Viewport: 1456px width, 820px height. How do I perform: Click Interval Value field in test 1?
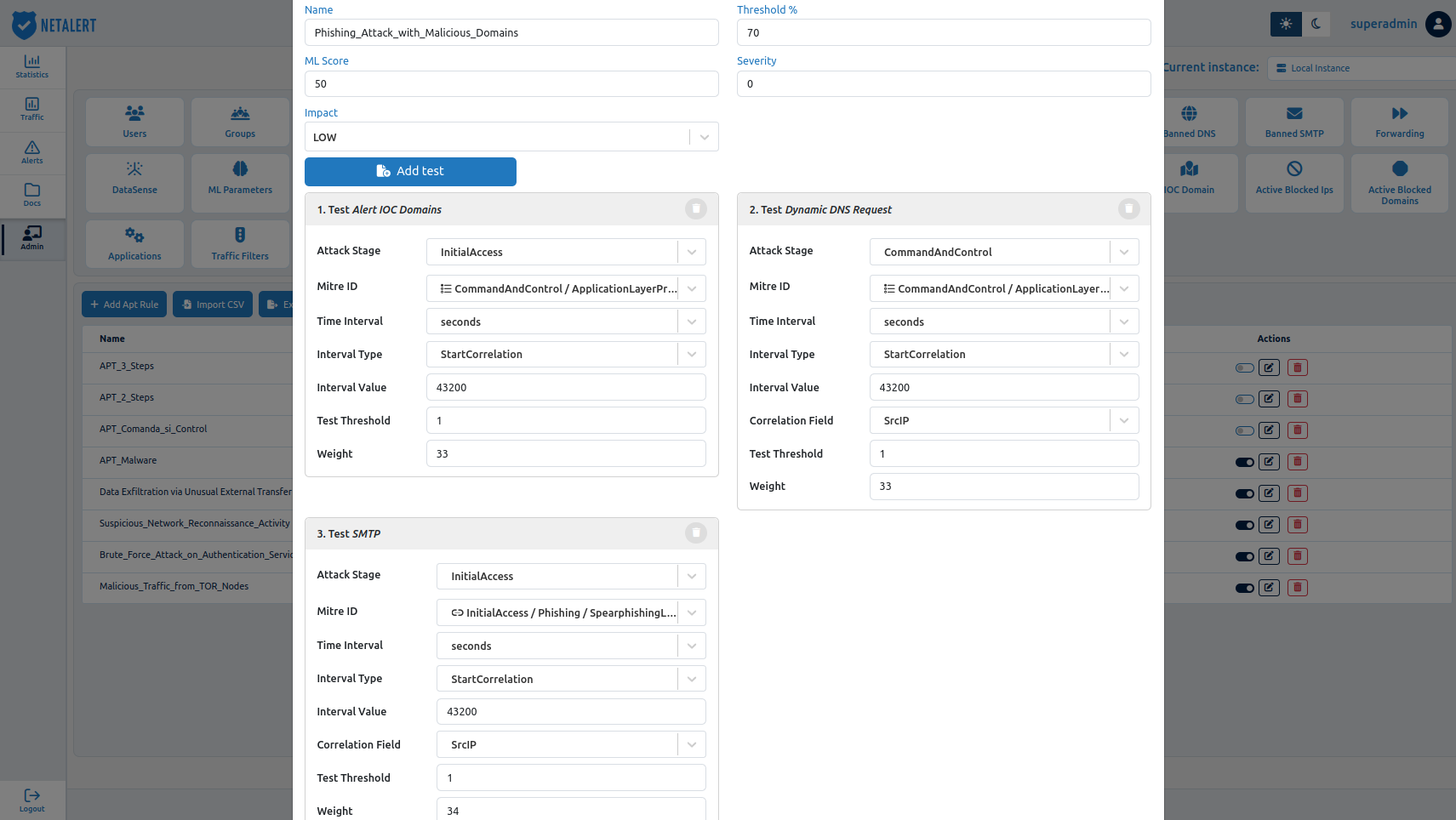click(x=566, y=387)
